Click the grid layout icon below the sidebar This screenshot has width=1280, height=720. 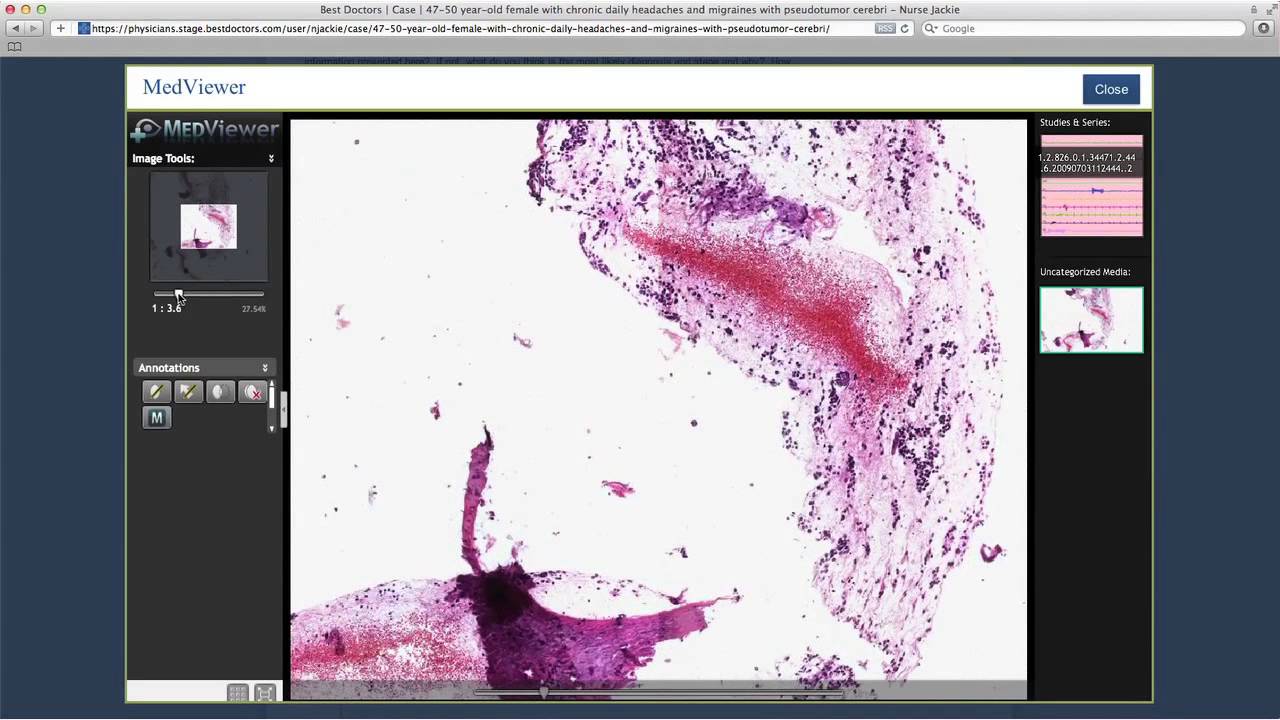(x=237, y=692)
